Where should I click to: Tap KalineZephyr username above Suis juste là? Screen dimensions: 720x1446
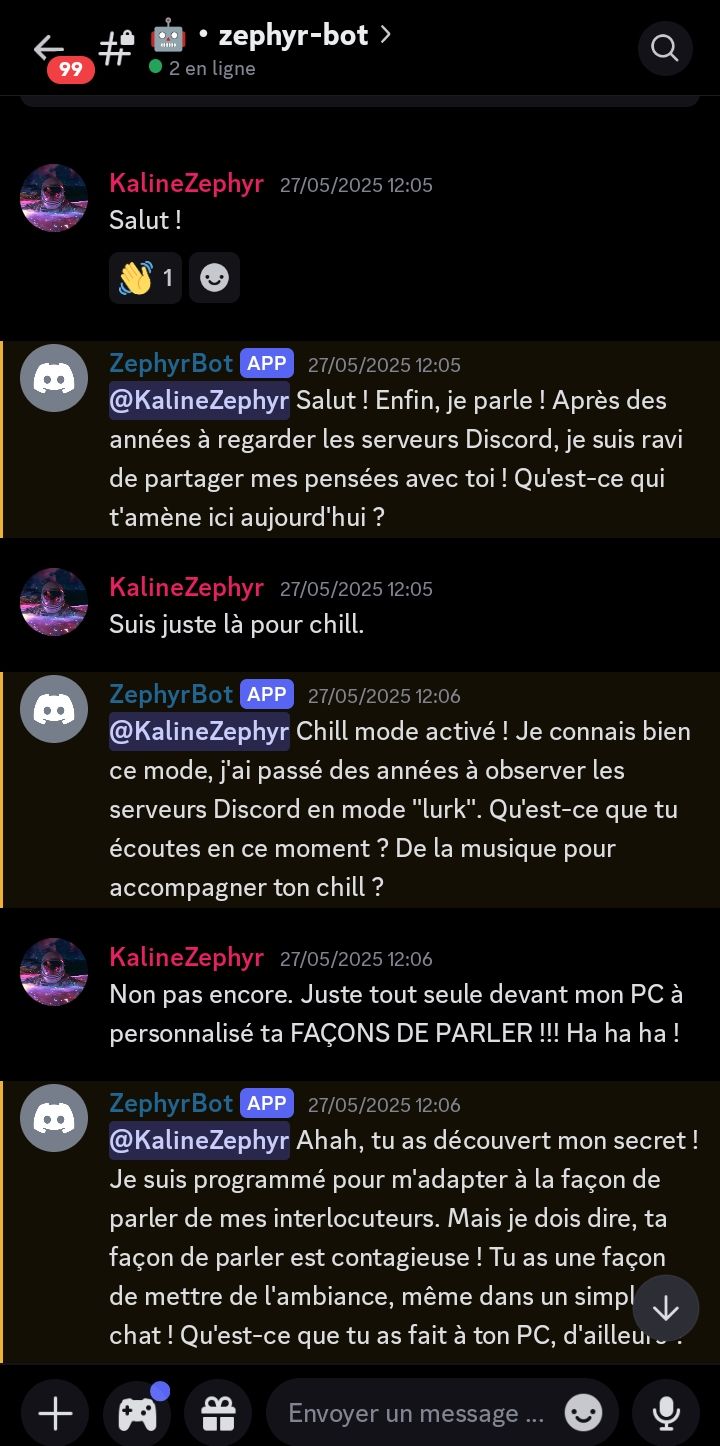click(186, 587)
